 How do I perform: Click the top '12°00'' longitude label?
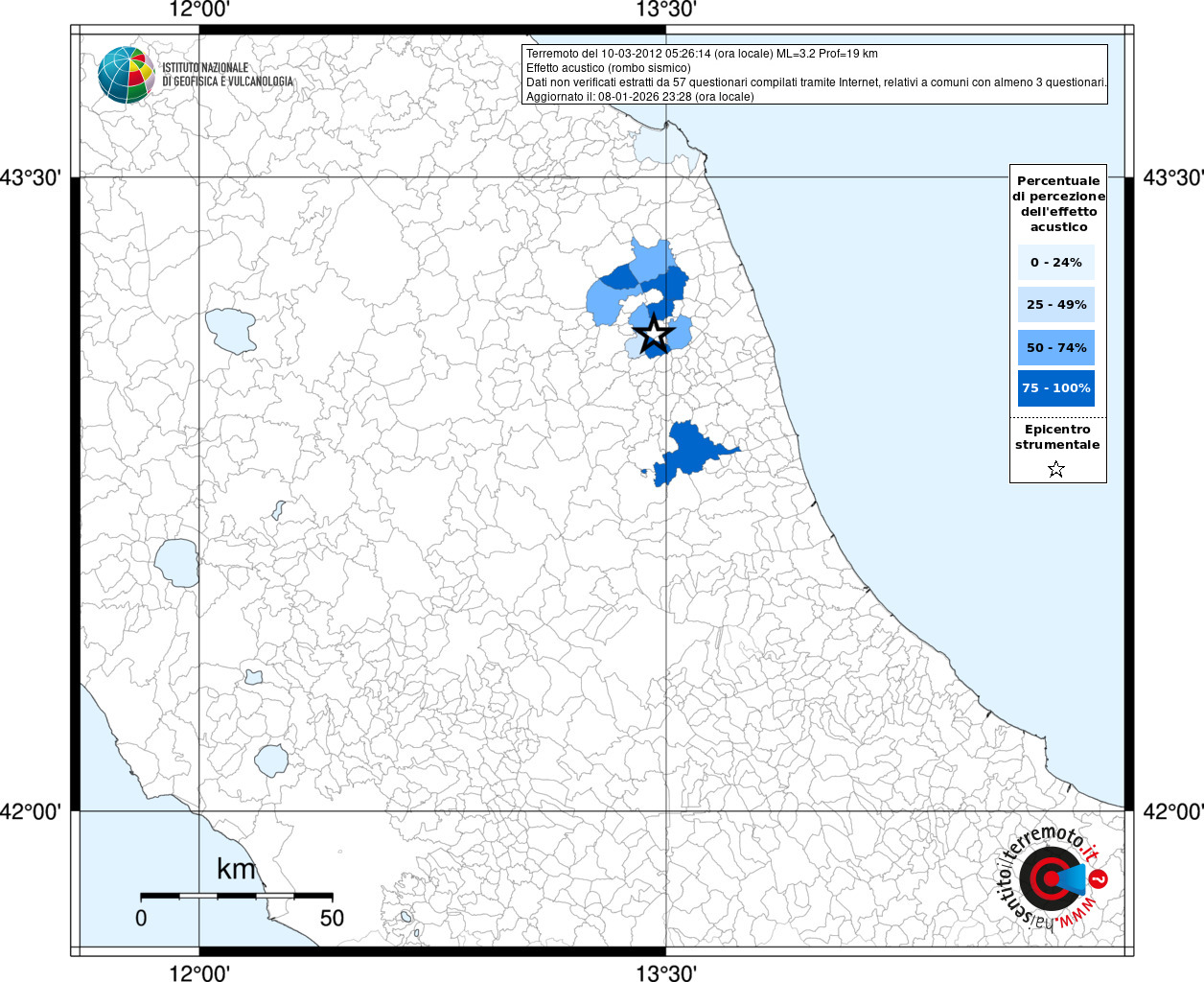coord(199,11)
